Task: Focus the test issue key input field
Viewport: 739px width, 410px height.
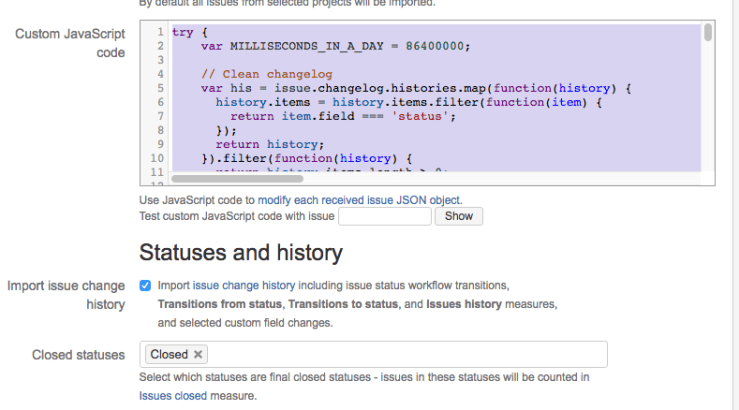Action: pyautogui.click(x=384, y=216)
